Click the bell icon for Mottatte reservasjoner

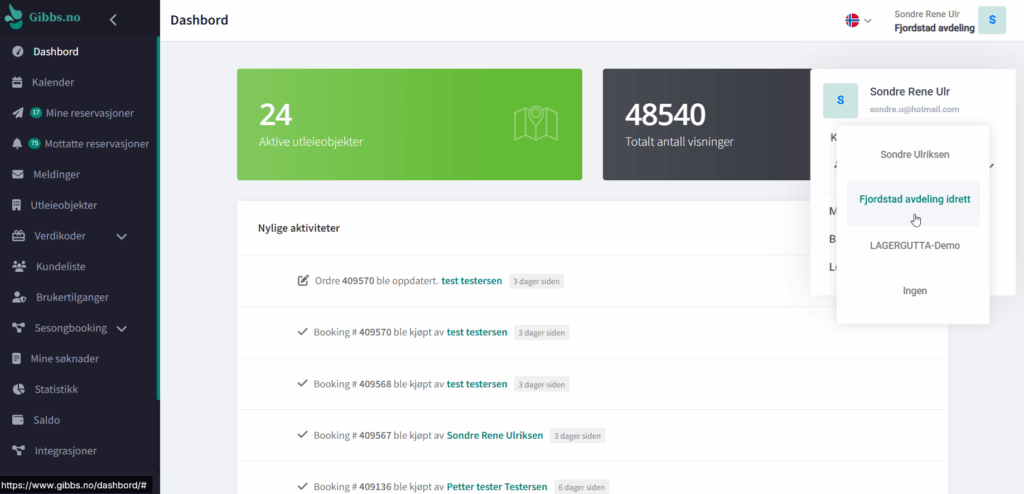click(x=18, y=144)
